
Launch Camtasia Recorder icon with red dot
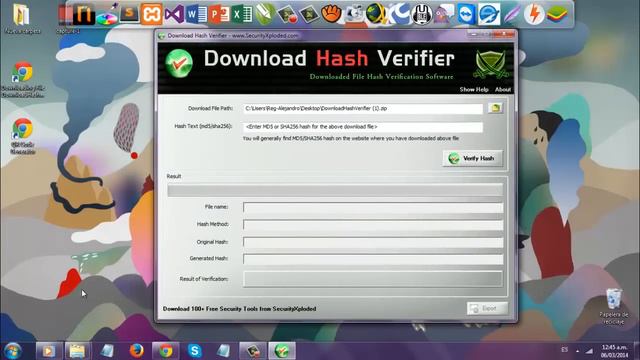point(287,14)
